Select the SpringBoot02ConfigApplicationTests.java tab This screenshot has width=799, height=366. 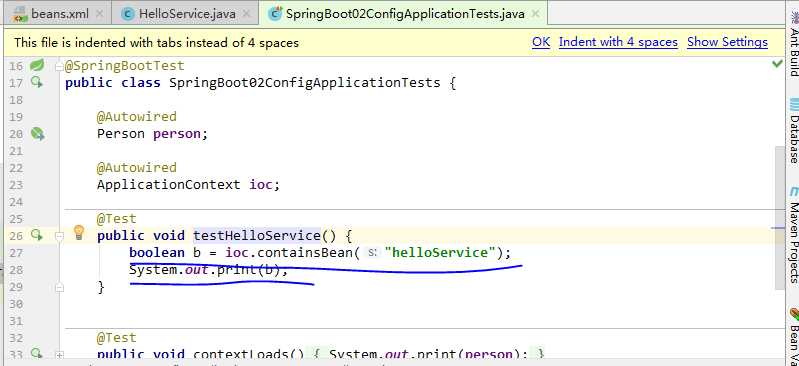tap(405, 14)
